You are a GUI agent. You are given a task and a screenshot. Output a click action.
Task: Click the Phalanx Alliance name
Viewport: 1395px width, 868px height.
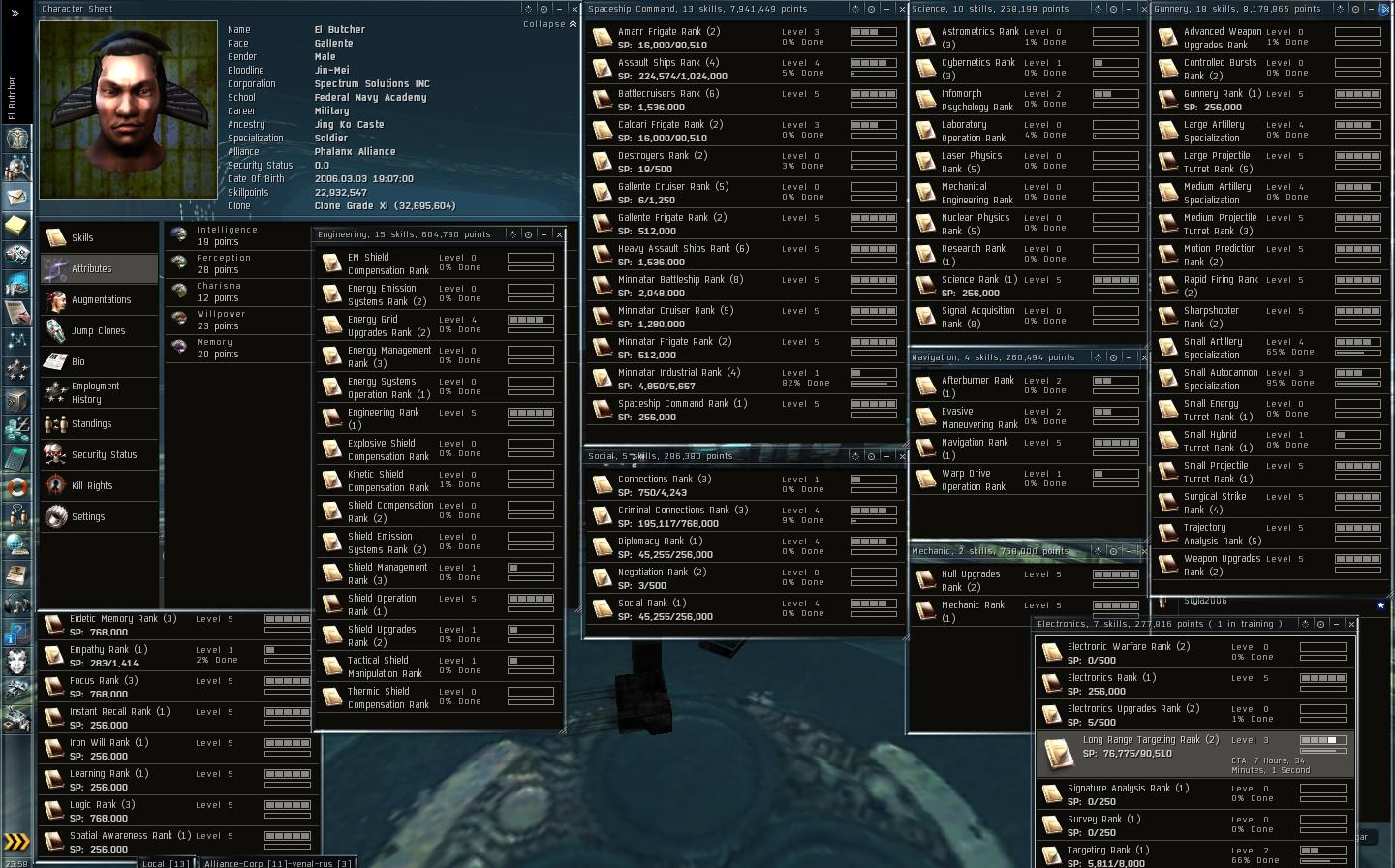[355, 152]
